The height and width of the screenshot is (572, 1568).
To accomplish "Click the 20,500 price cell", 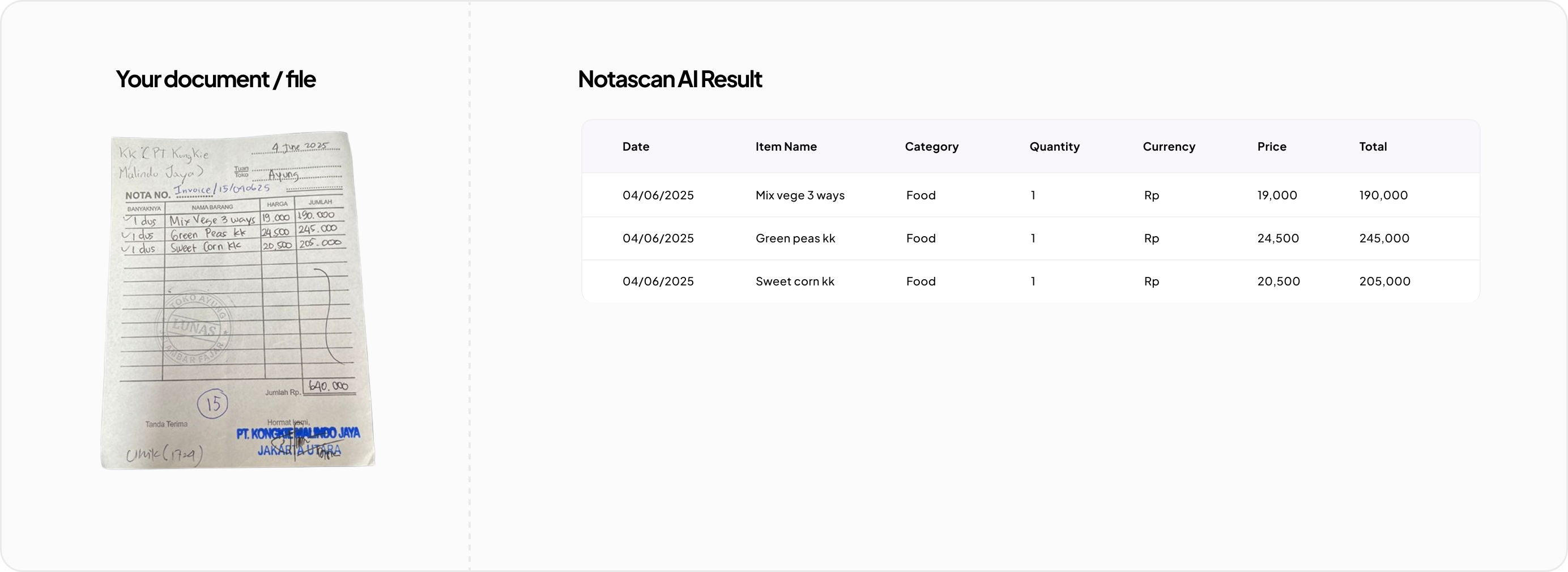I will [x=1279, y=281].
